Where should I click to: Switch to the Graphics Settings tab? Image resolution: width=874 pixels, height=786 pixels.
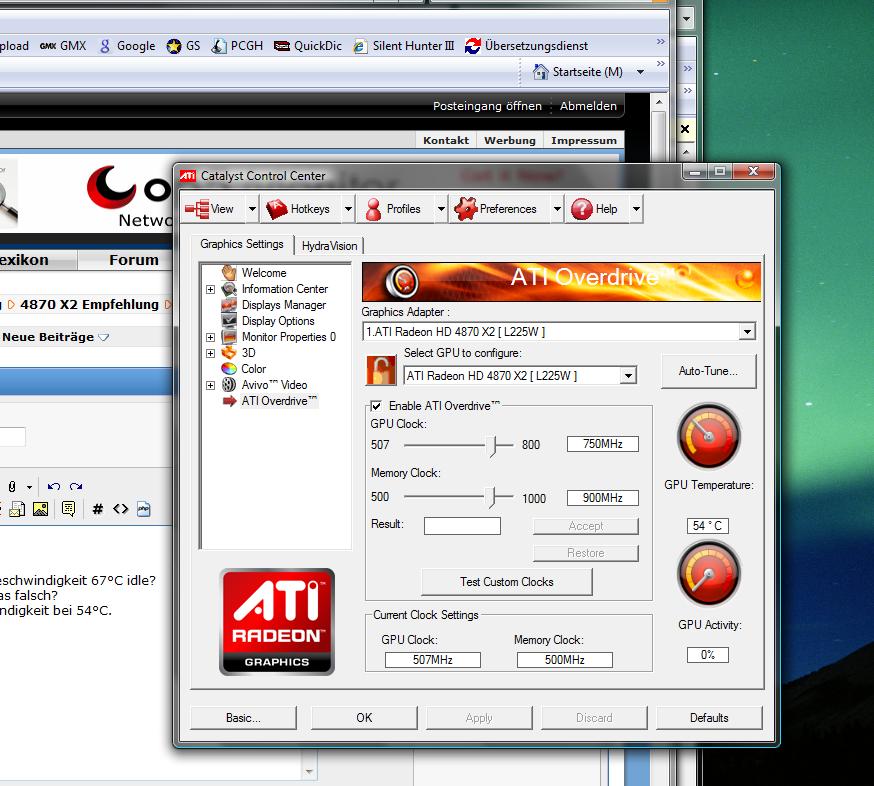[x=242, y=244]
